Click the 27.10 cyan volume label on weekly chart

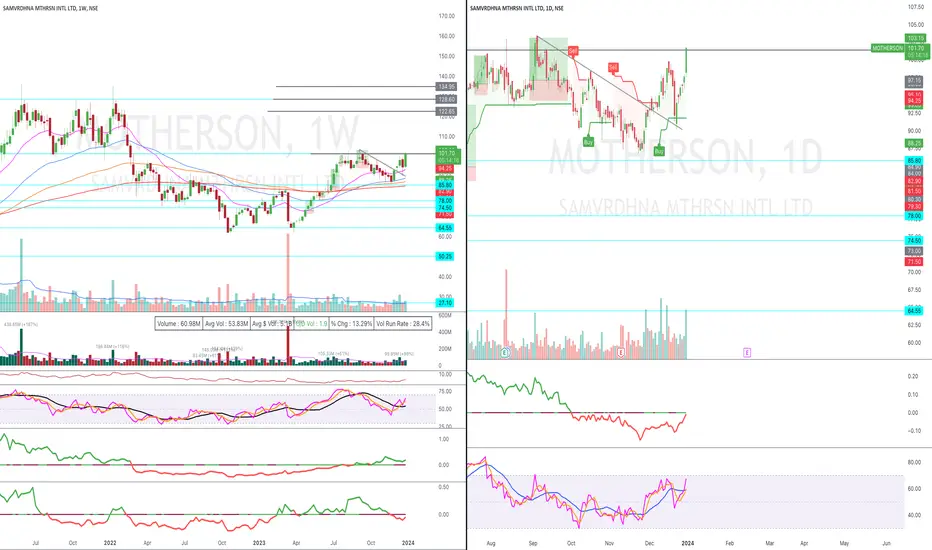coord(445,303)
